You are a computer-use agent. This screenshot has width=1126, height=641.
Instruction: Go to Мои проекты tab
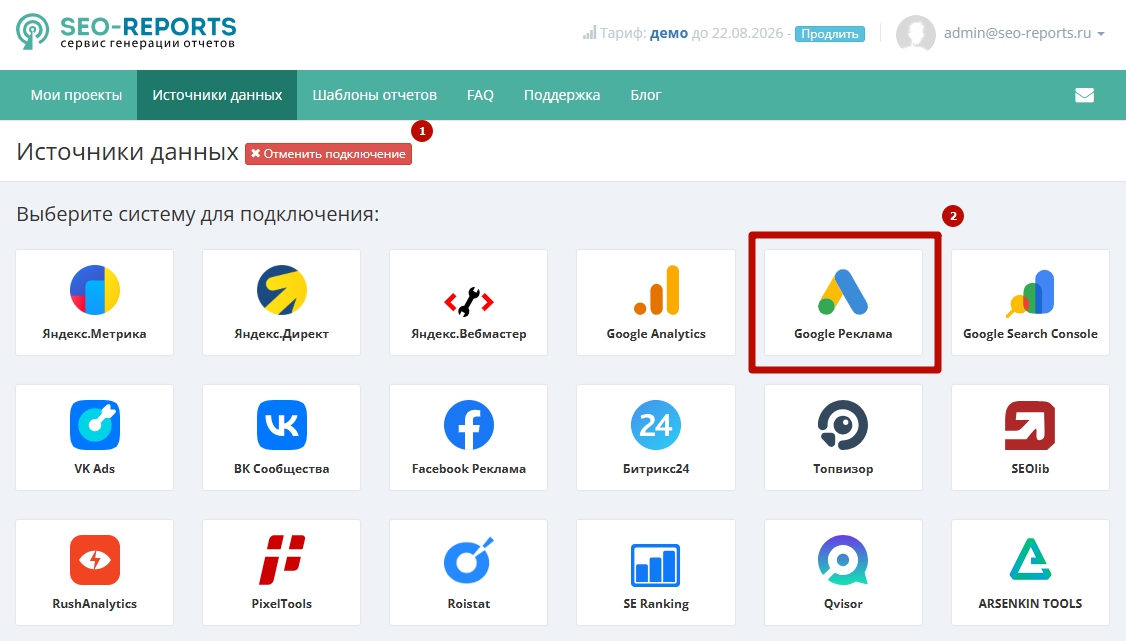tap(76, 95)
